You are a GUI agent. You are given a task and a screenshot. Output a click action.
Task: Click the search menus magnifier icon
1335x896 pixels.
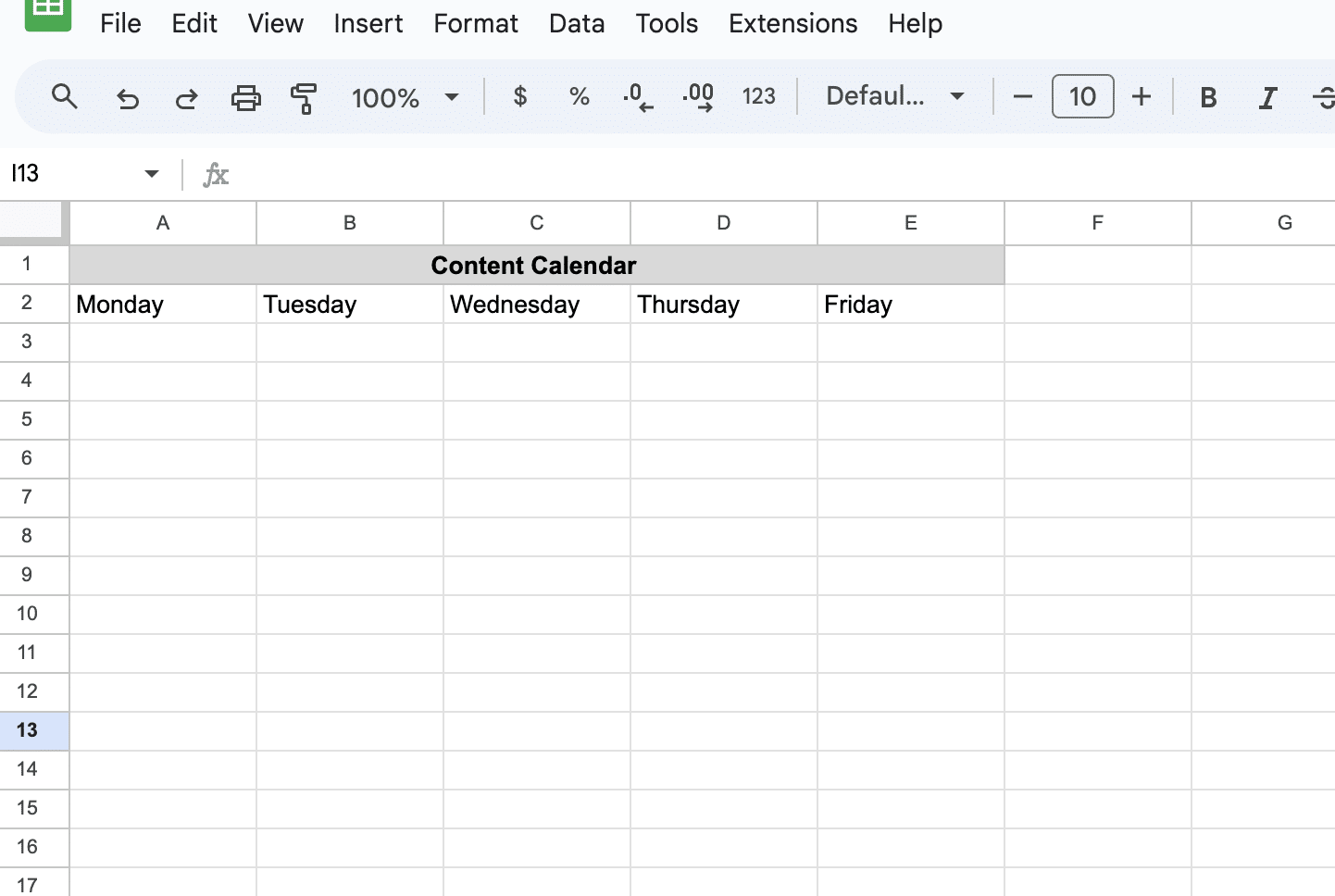pyautogui.click(x=64, y=96)
